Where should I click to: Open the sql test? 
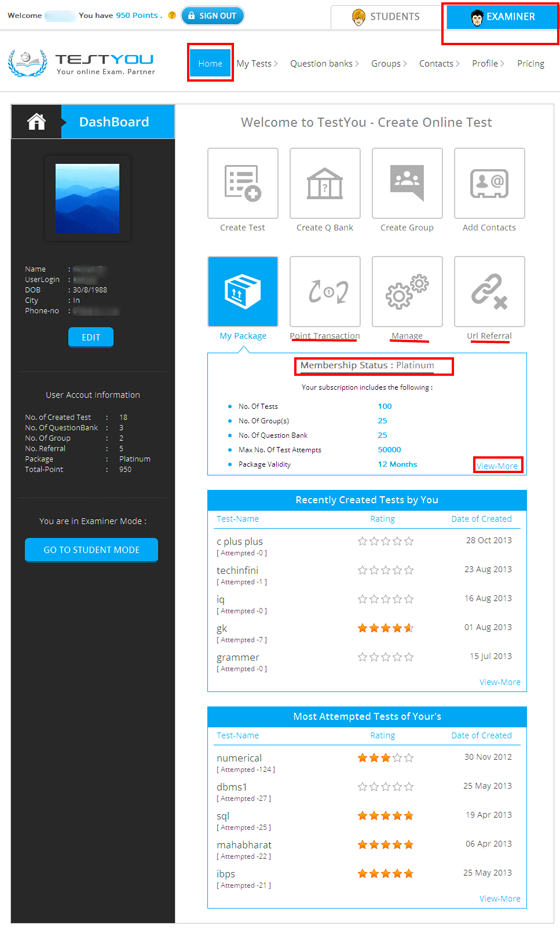pos(223,816)
